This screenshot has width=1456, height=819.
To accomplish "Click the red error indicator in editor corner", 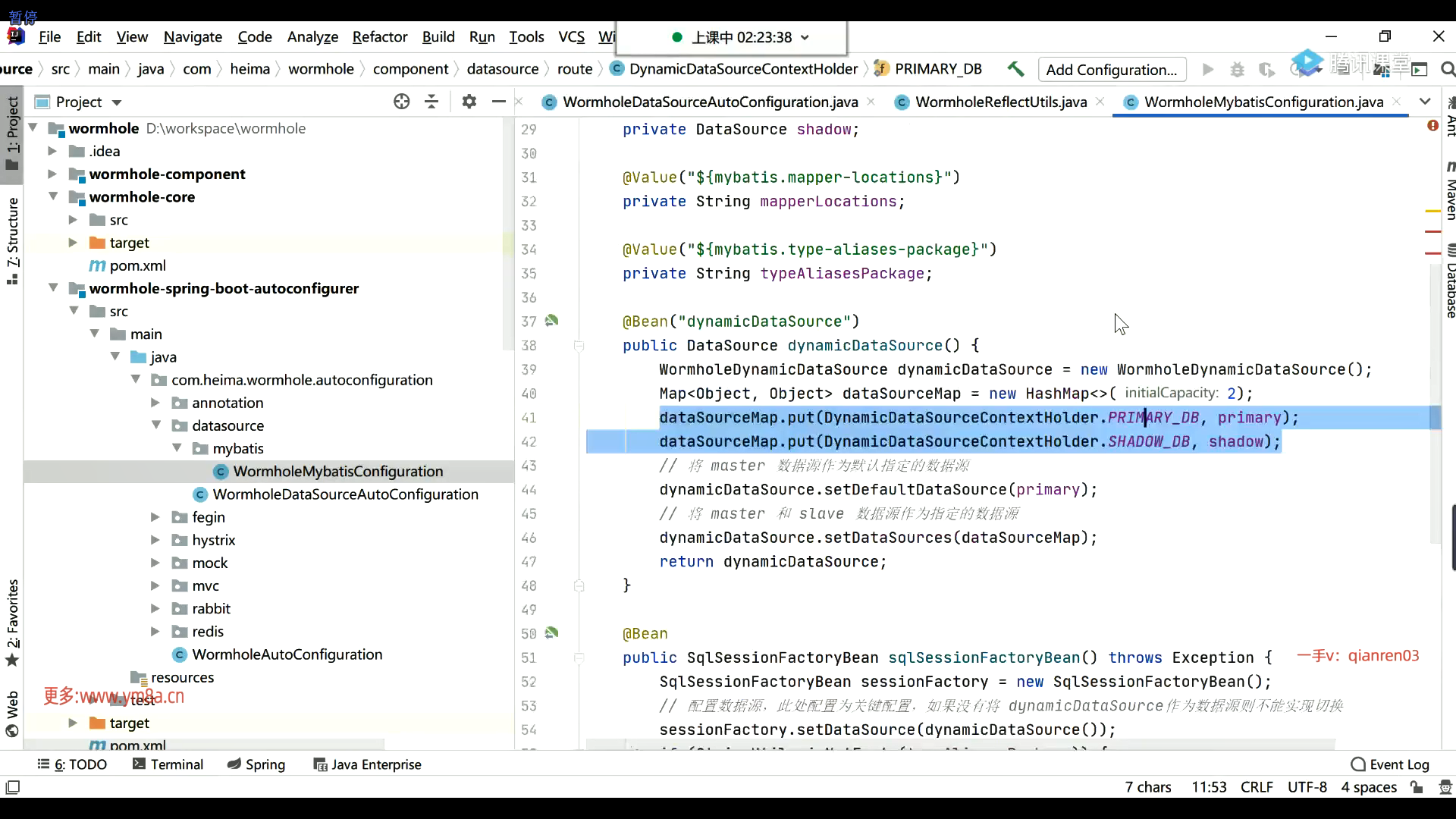I will 1432,125.
